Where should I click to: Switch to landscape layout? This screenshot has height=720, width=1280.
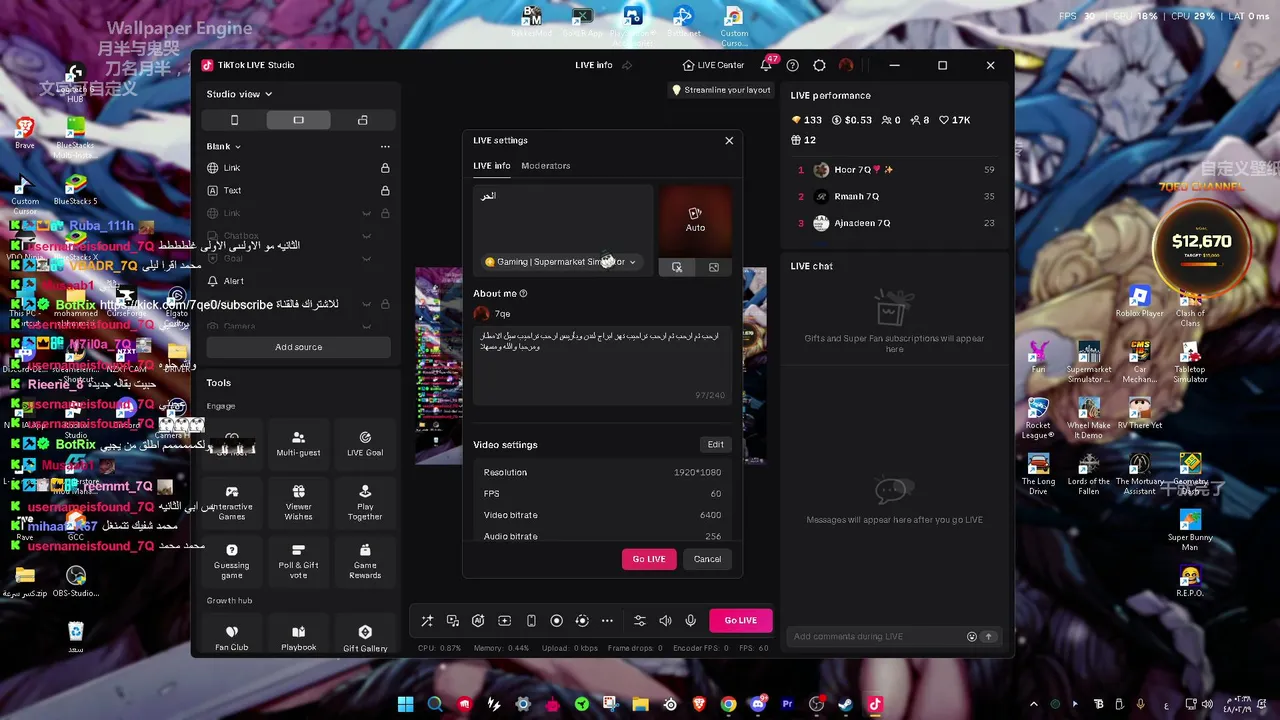pyautogui.click(x=298, y=120)
